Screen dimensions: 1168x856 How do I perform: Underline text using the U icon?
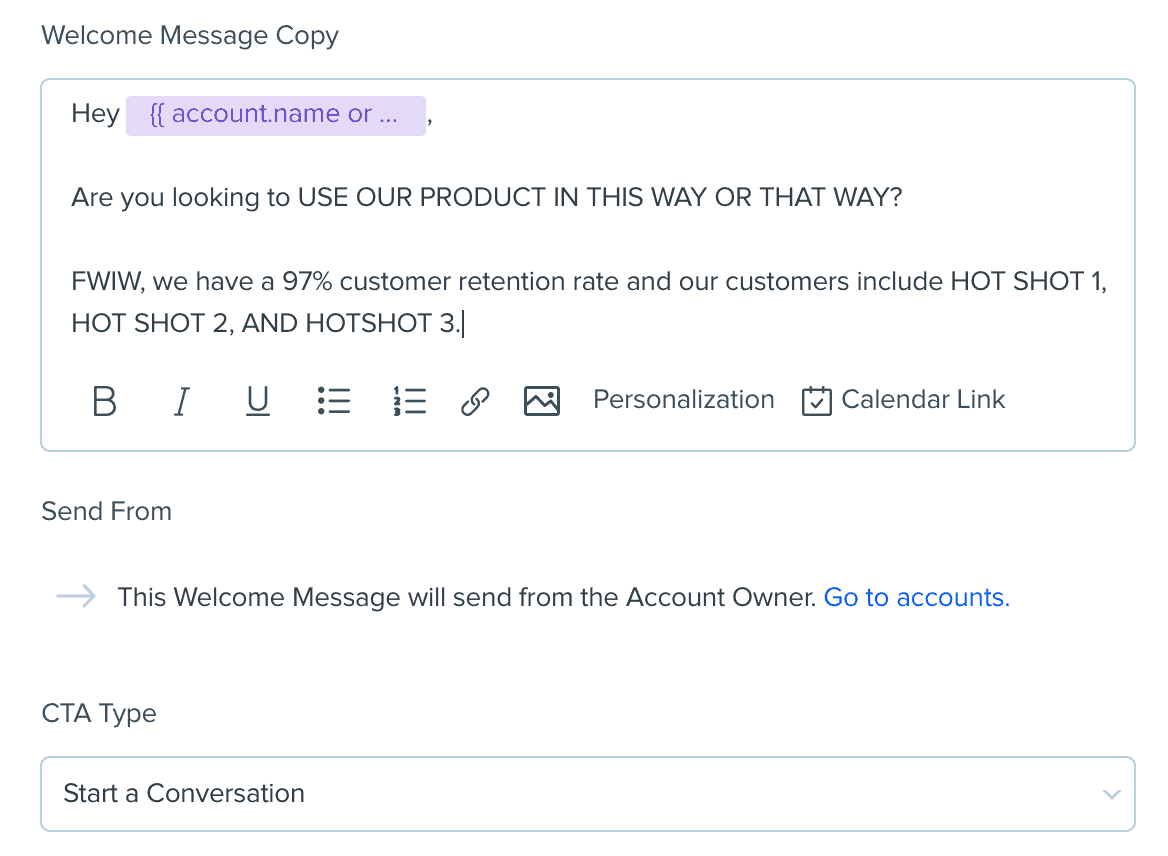(x=258, y=401)
